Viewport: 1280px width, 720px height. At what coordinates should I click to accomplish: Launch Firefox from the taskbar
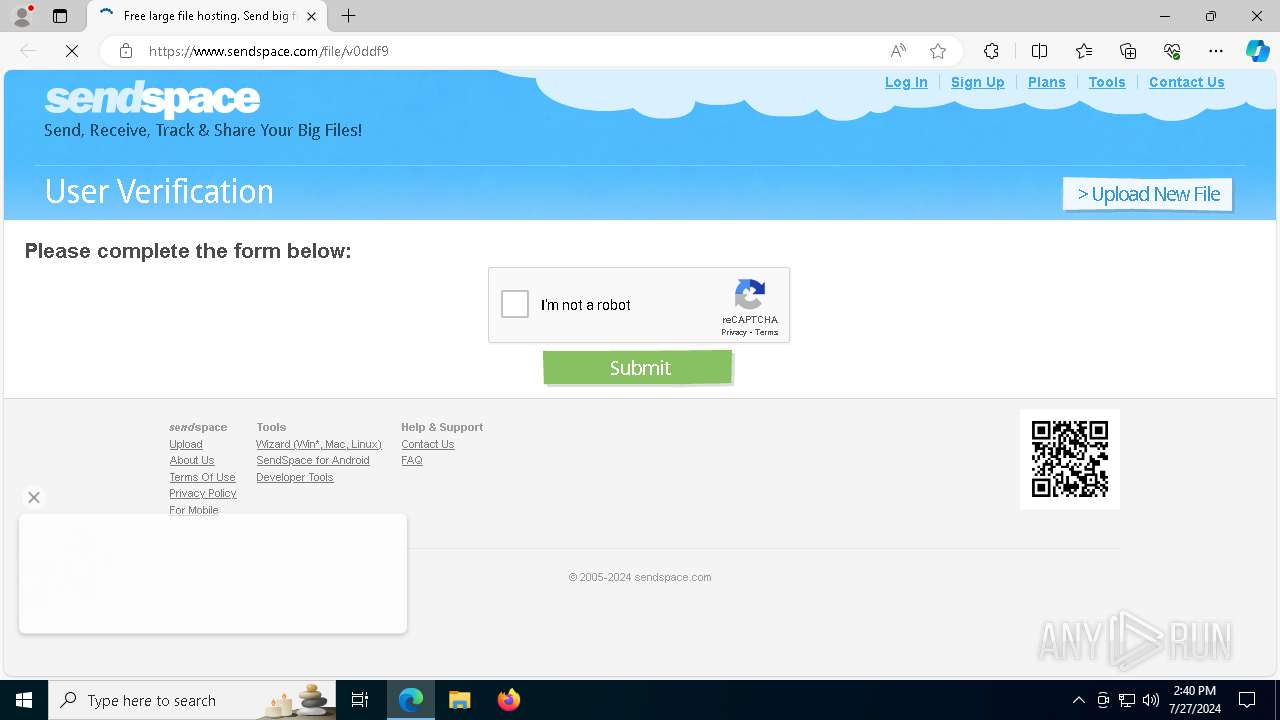(508, 700)
